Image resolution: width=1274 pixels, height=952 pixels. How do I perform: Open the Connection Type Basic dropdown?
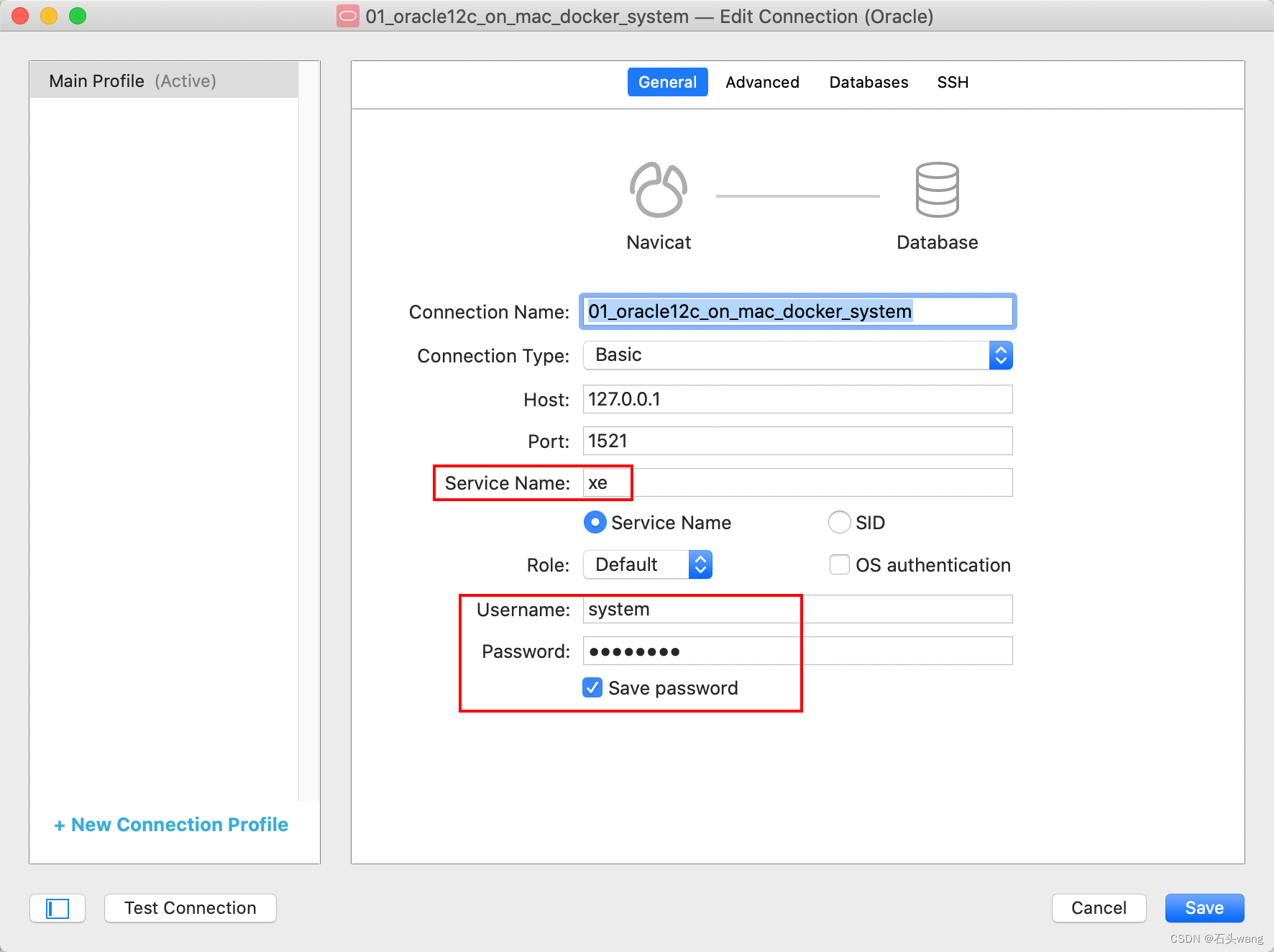click(797, 355)
